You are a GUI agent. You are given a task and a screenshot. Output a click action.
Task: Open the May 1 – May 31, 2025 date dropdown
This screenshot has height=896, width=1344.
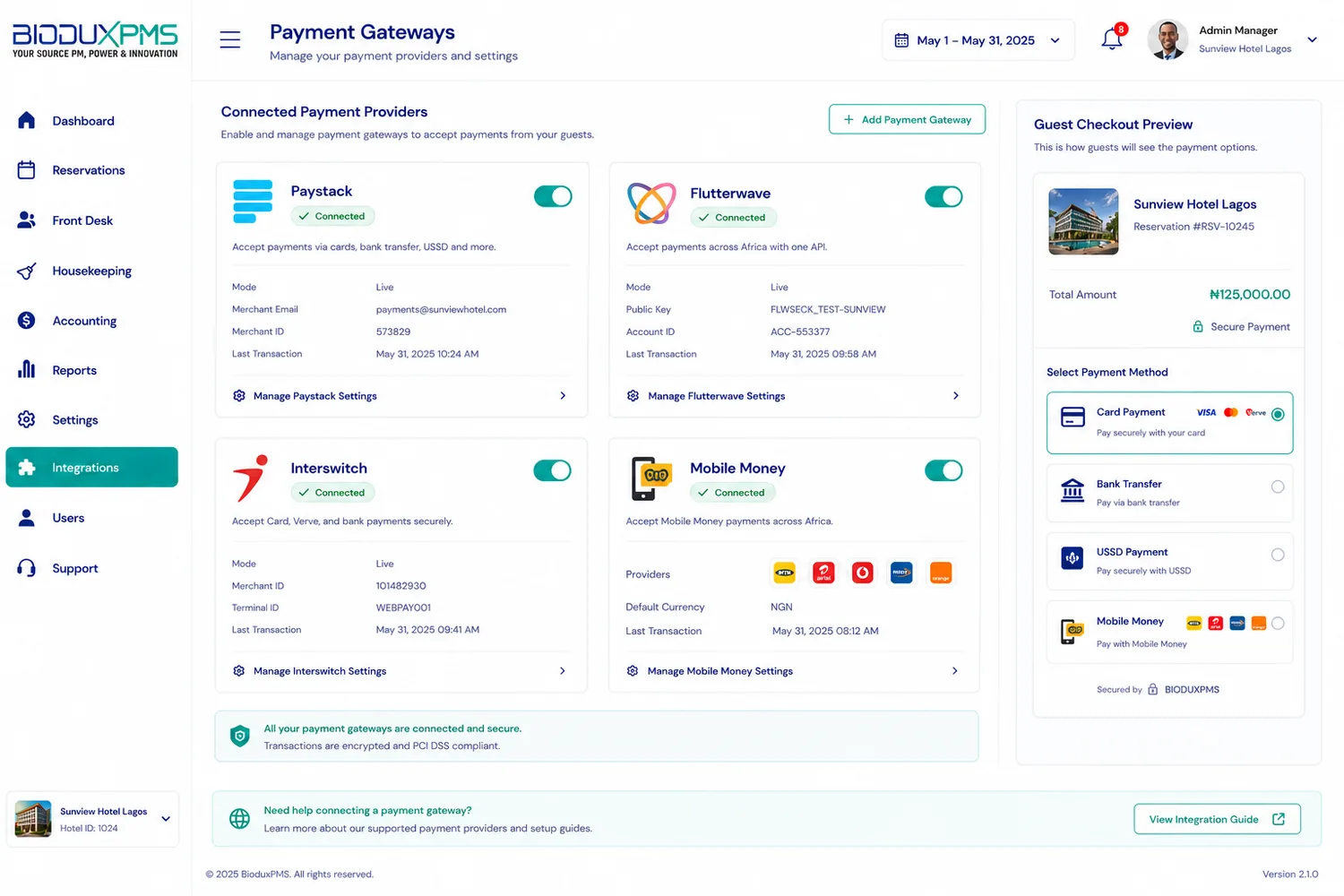pyautogui.click(x=978, y=40)
